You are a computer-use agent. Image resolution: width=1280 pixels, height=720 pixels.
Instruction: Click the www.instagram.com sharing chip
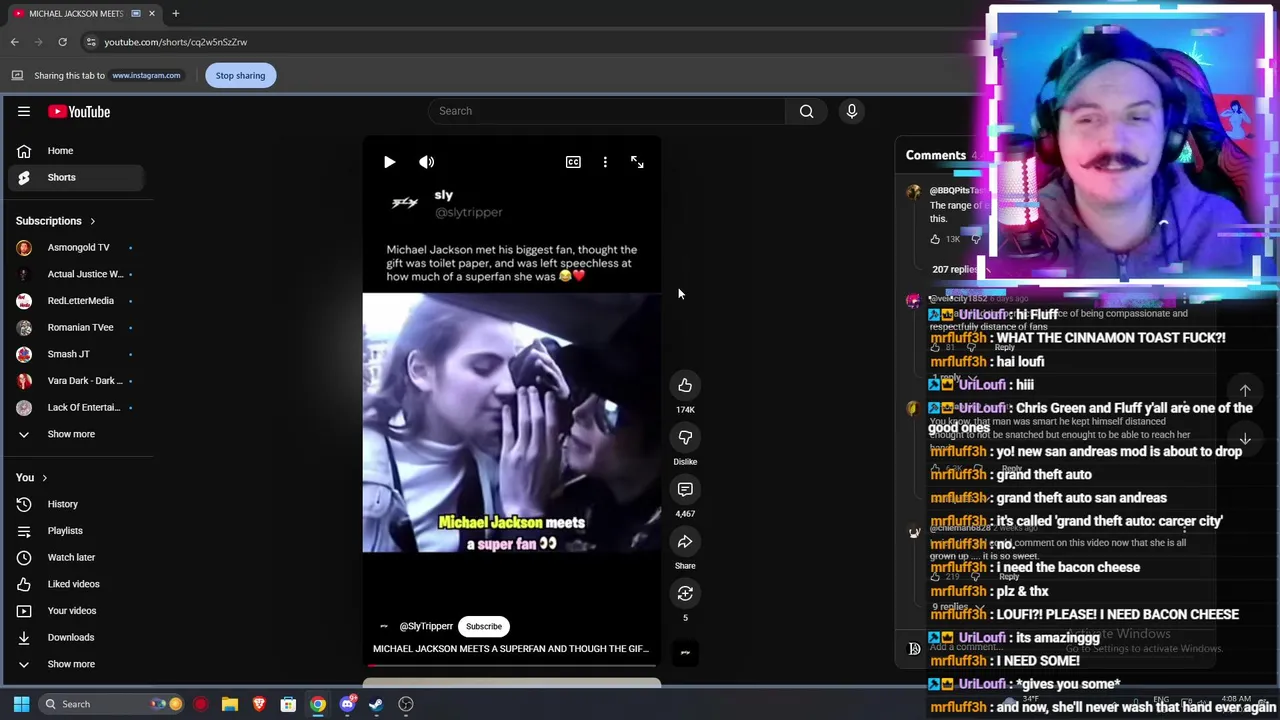point(146,75)
